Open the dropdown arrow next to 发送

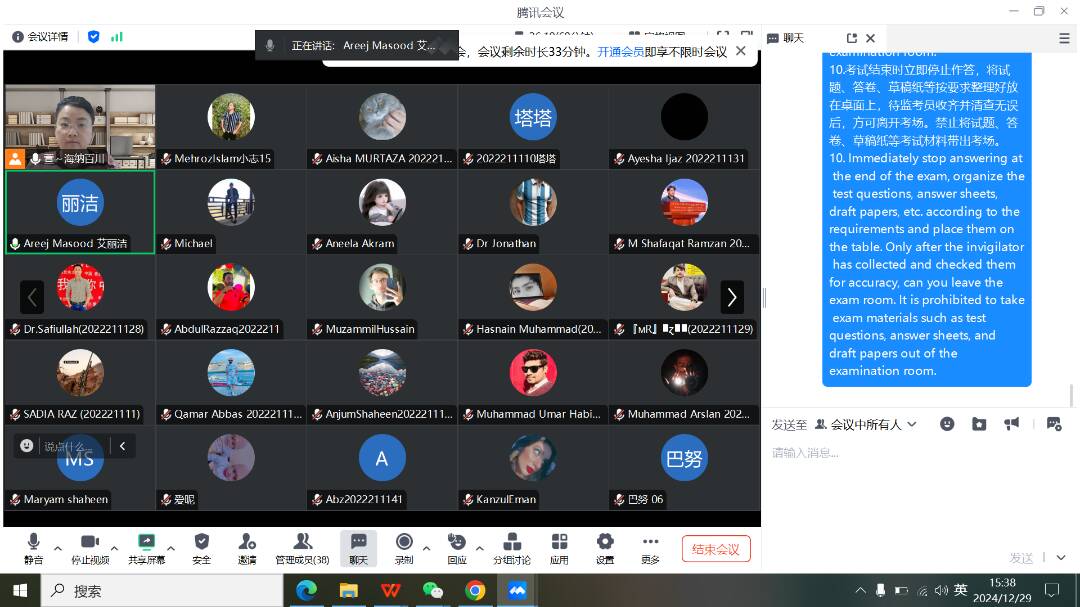[1061, 558]
